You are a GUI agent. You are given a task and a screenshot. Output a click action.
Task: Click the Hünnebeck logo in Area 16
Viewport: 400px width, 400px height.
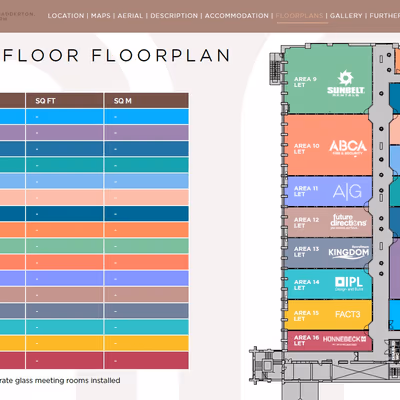(x=344, y=340)
